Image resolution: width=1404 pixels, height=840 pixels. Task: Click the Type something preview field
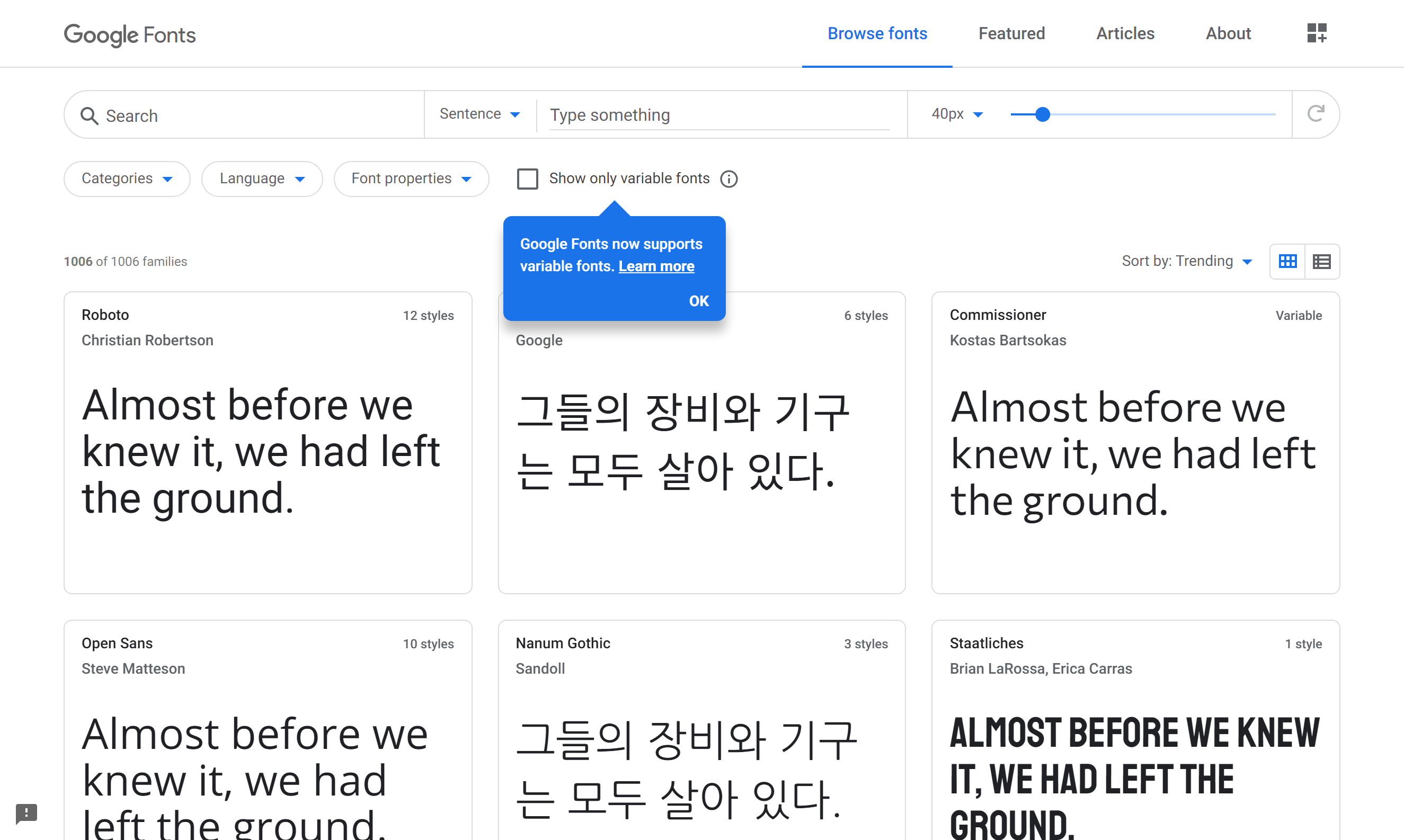tap(719, 115)
